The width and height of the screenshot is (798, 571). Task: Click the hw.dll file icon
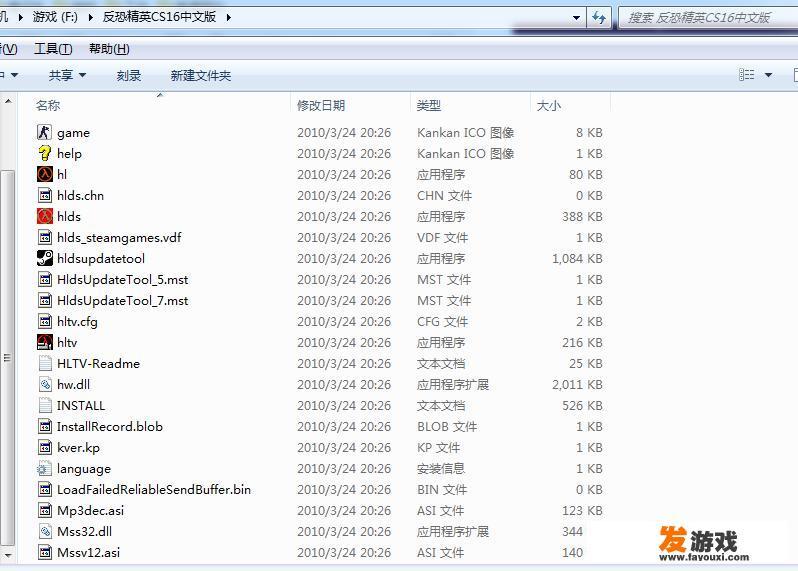tap(45, 384)
